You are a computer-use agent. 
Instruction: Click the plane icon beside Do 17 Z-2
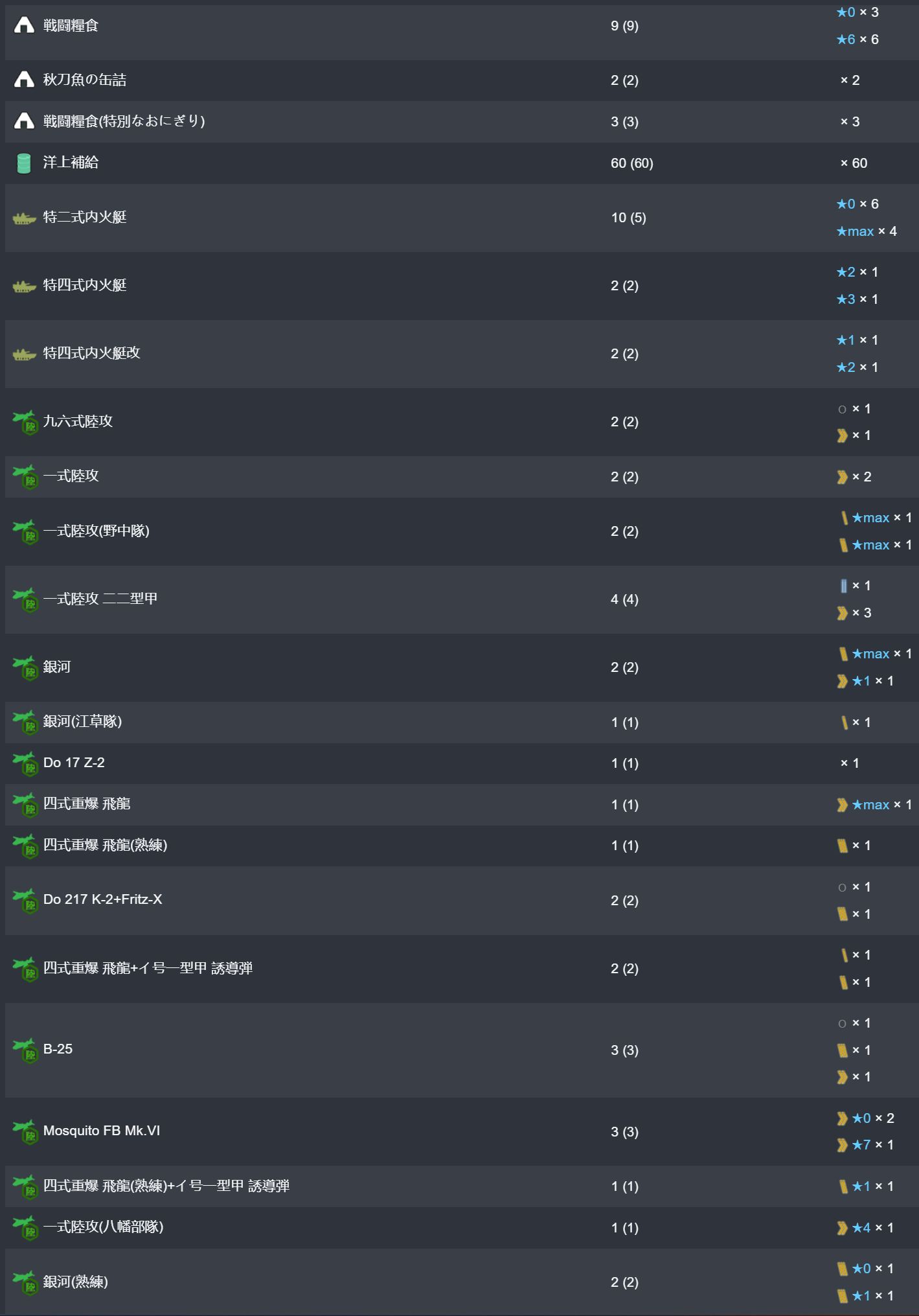[x=26, y=763]
